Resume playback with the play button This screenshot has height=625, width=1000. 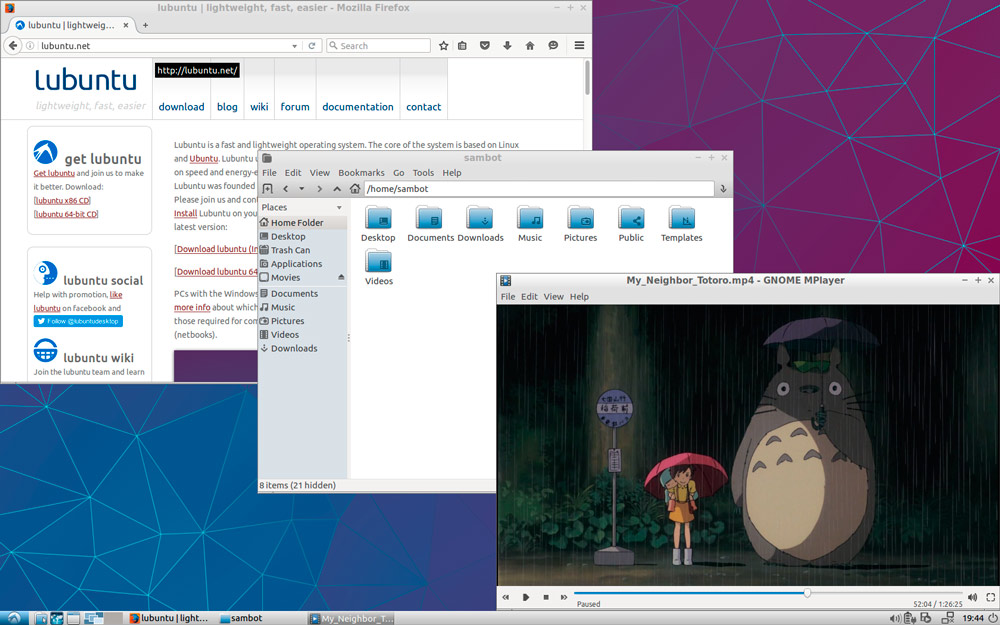526,598
